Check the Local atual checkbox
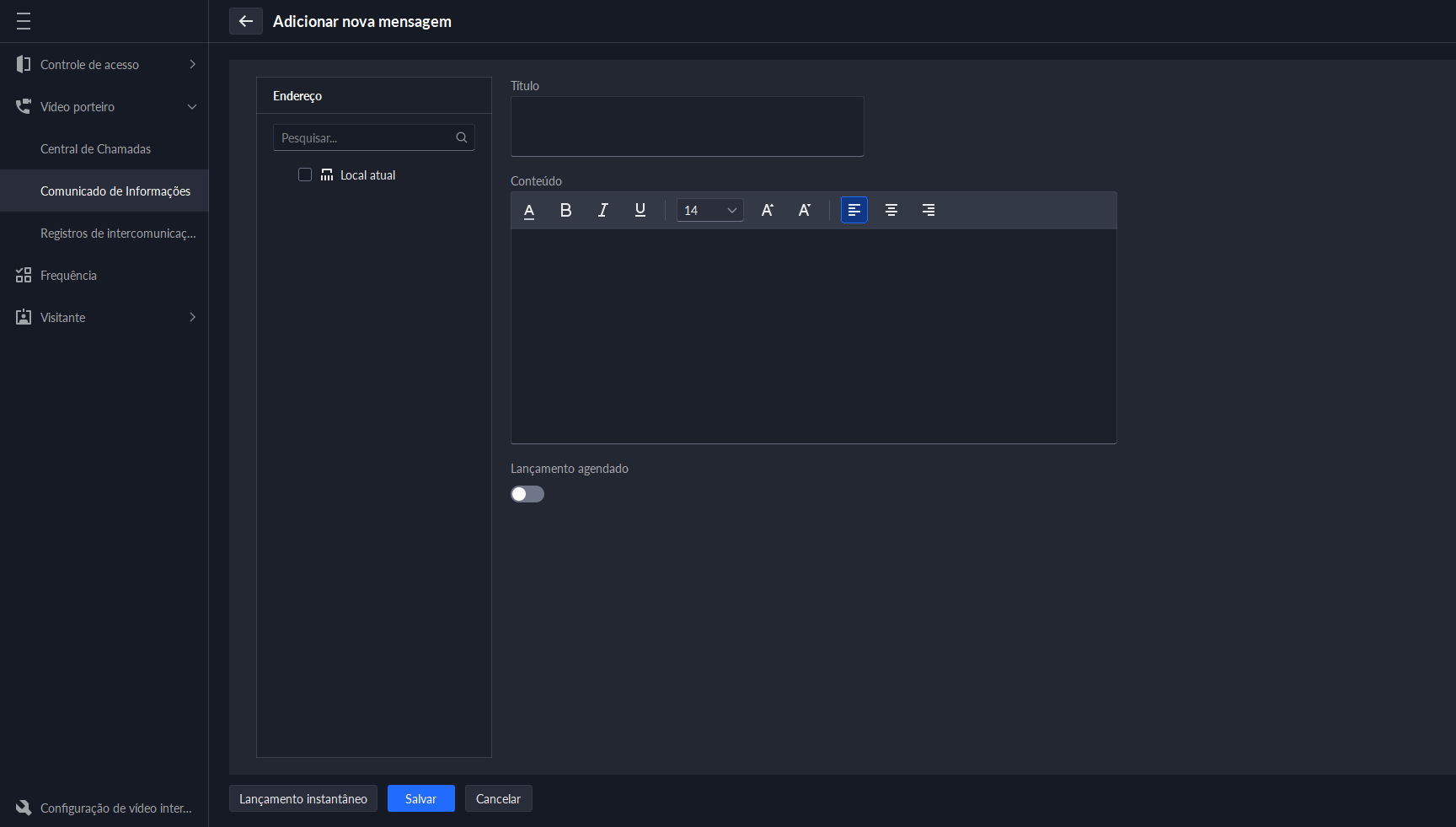 [305, 175]
